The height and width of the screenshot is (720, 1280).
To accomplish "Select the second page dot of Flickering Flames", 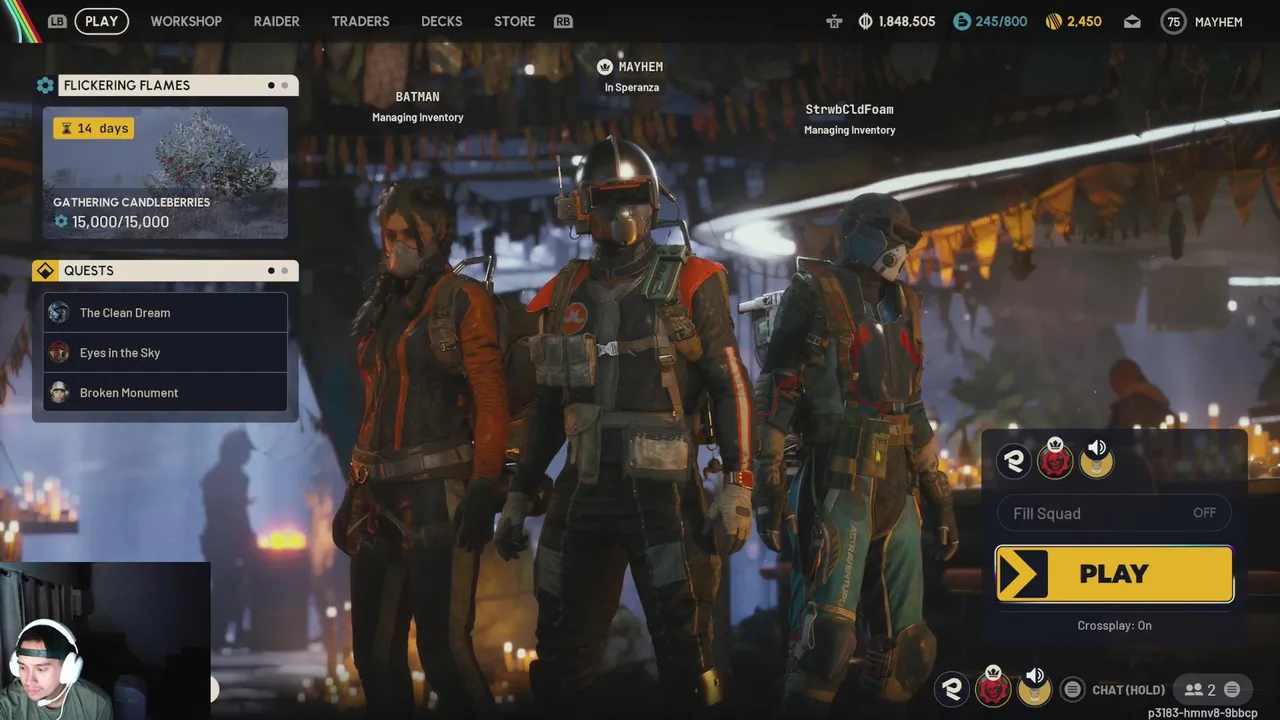I will click(x=285, y=85).
